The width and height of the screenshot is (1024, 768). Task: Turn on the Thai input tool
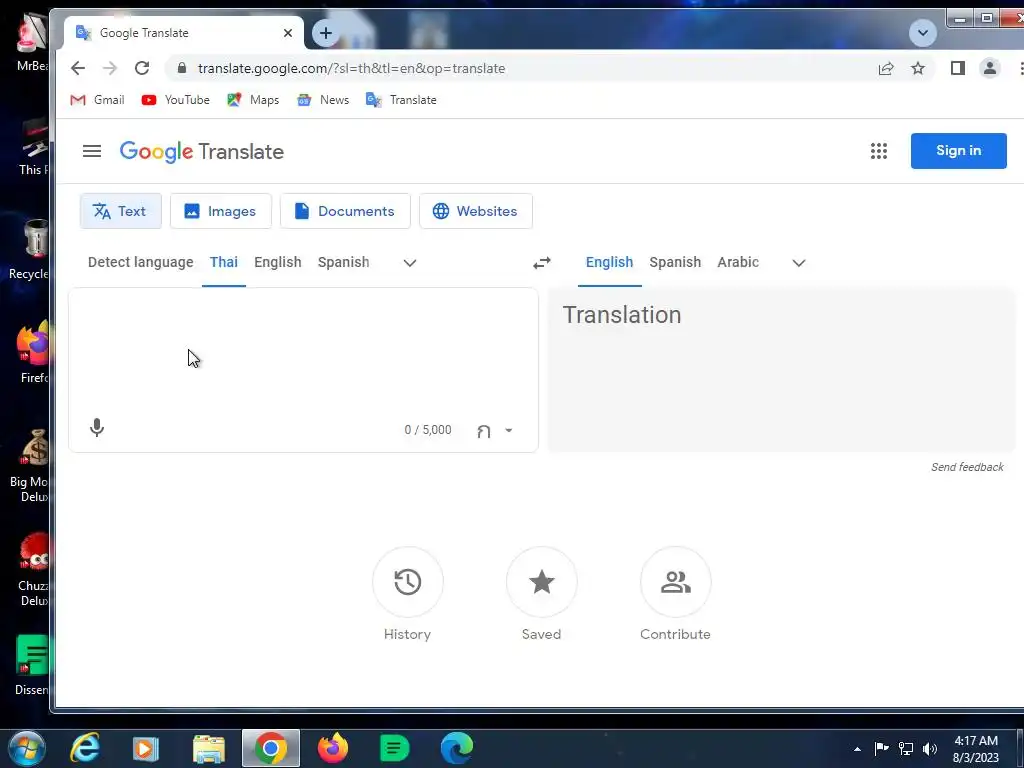[483, 430]
